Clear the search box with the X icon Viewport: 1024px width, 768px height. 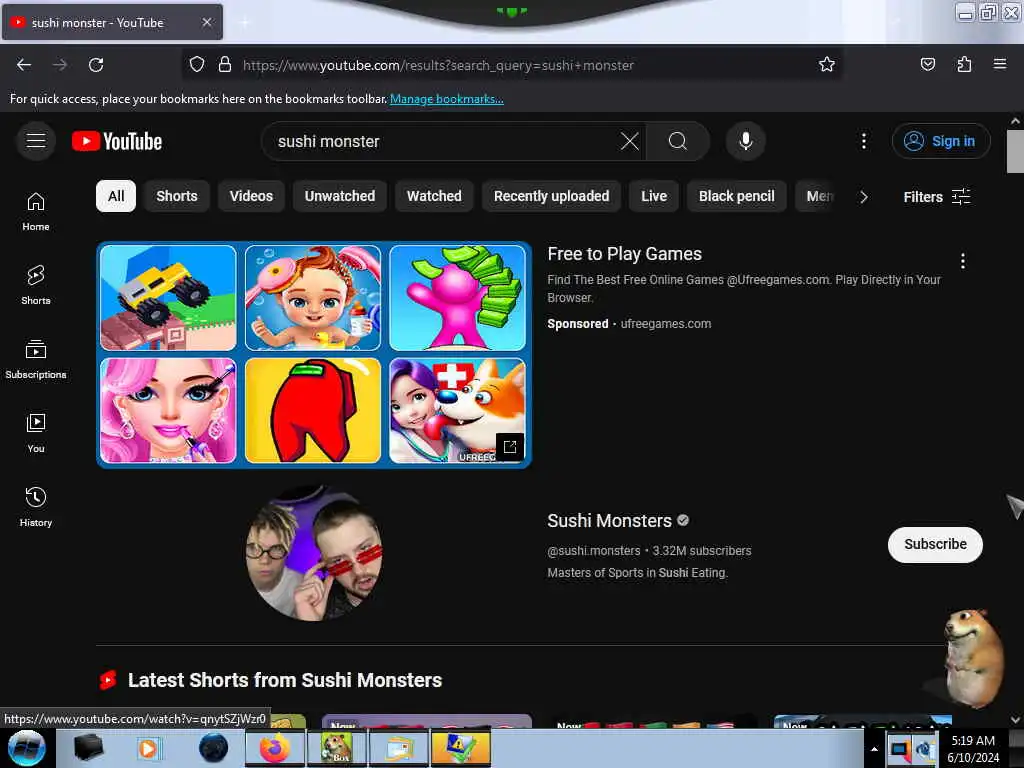click(630, 141)
